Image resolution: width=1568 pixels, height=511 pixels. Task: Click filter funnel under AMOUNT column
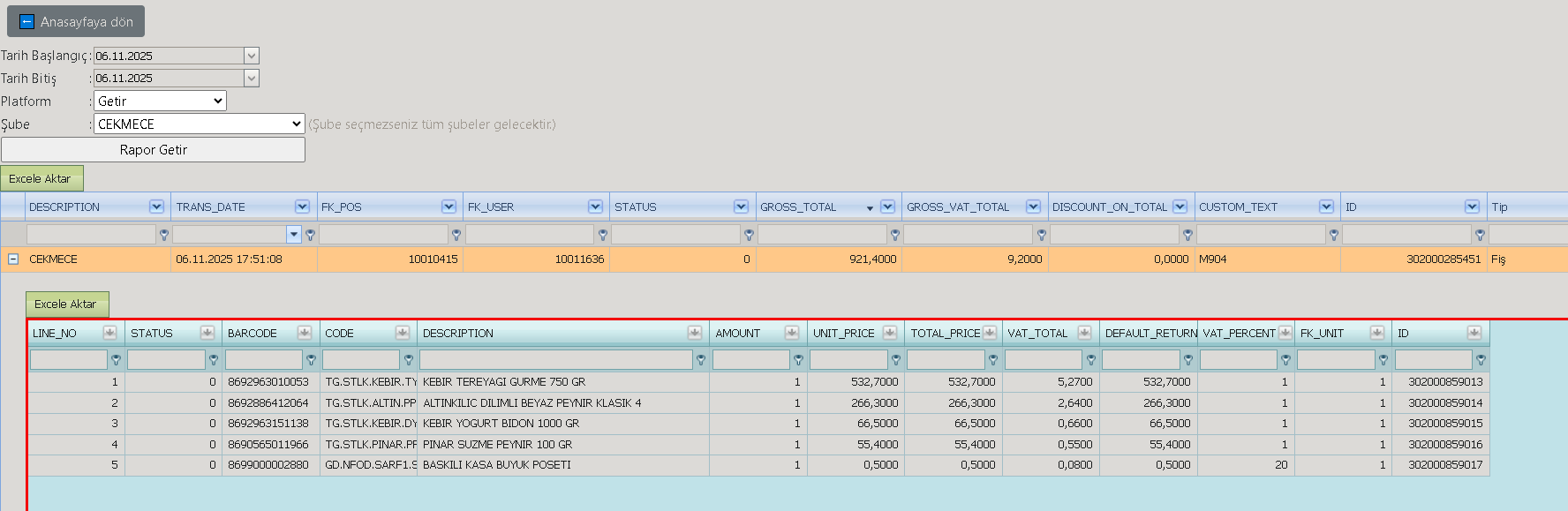(x=798, y=360)
